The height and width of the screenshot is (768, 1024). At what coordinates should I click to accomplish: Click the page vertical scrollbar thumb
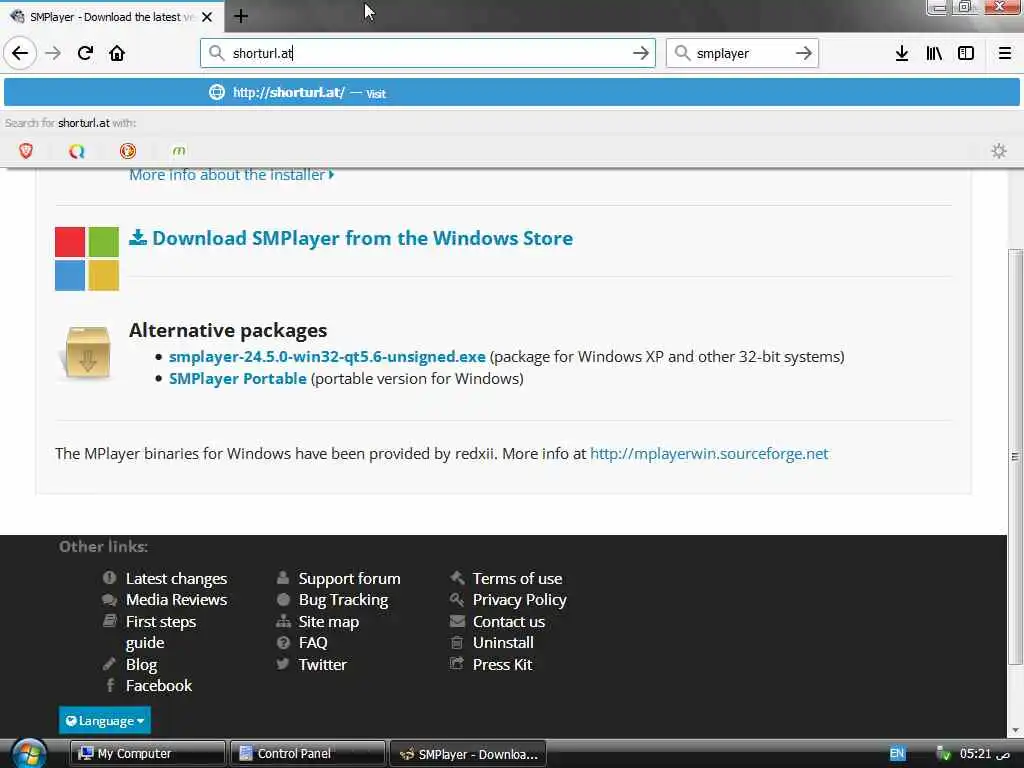tap(1014, 457)
